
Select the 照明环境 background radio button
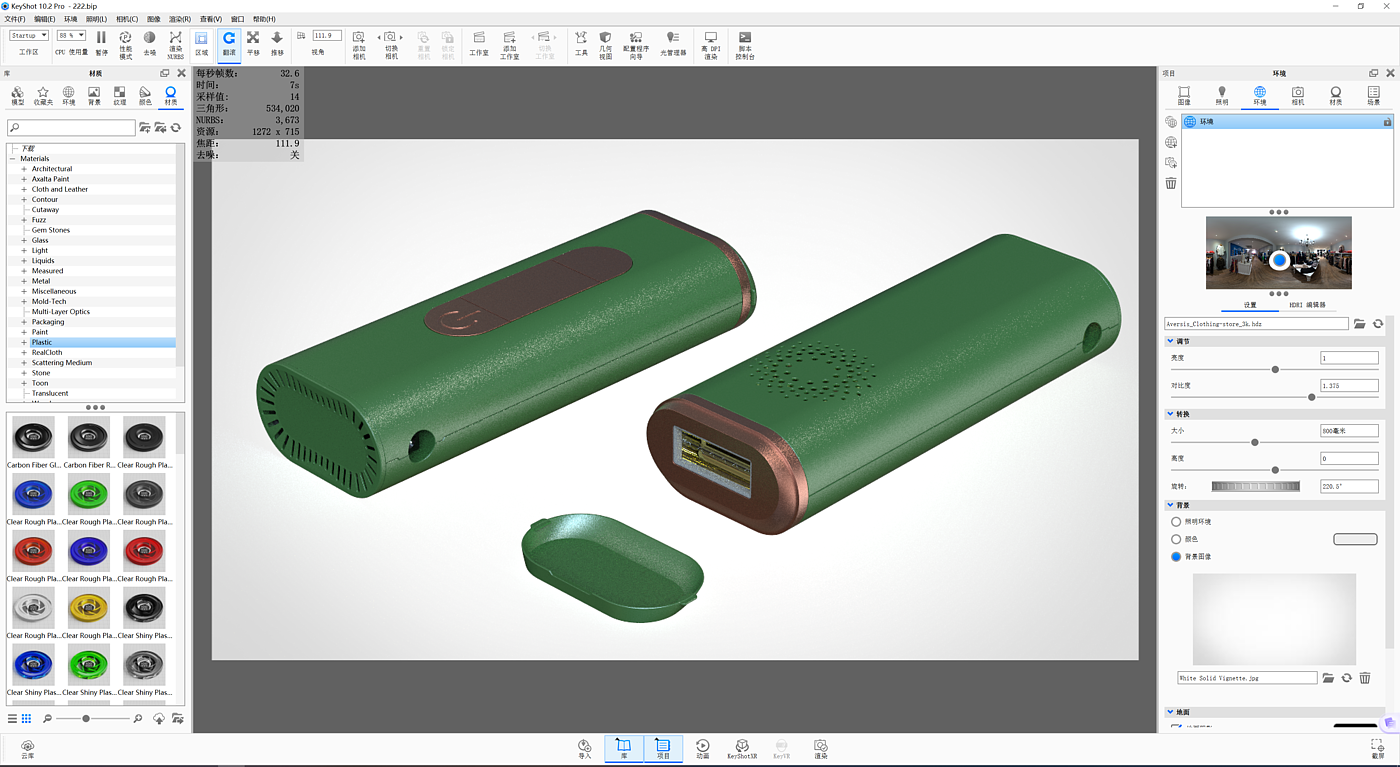1176,522
